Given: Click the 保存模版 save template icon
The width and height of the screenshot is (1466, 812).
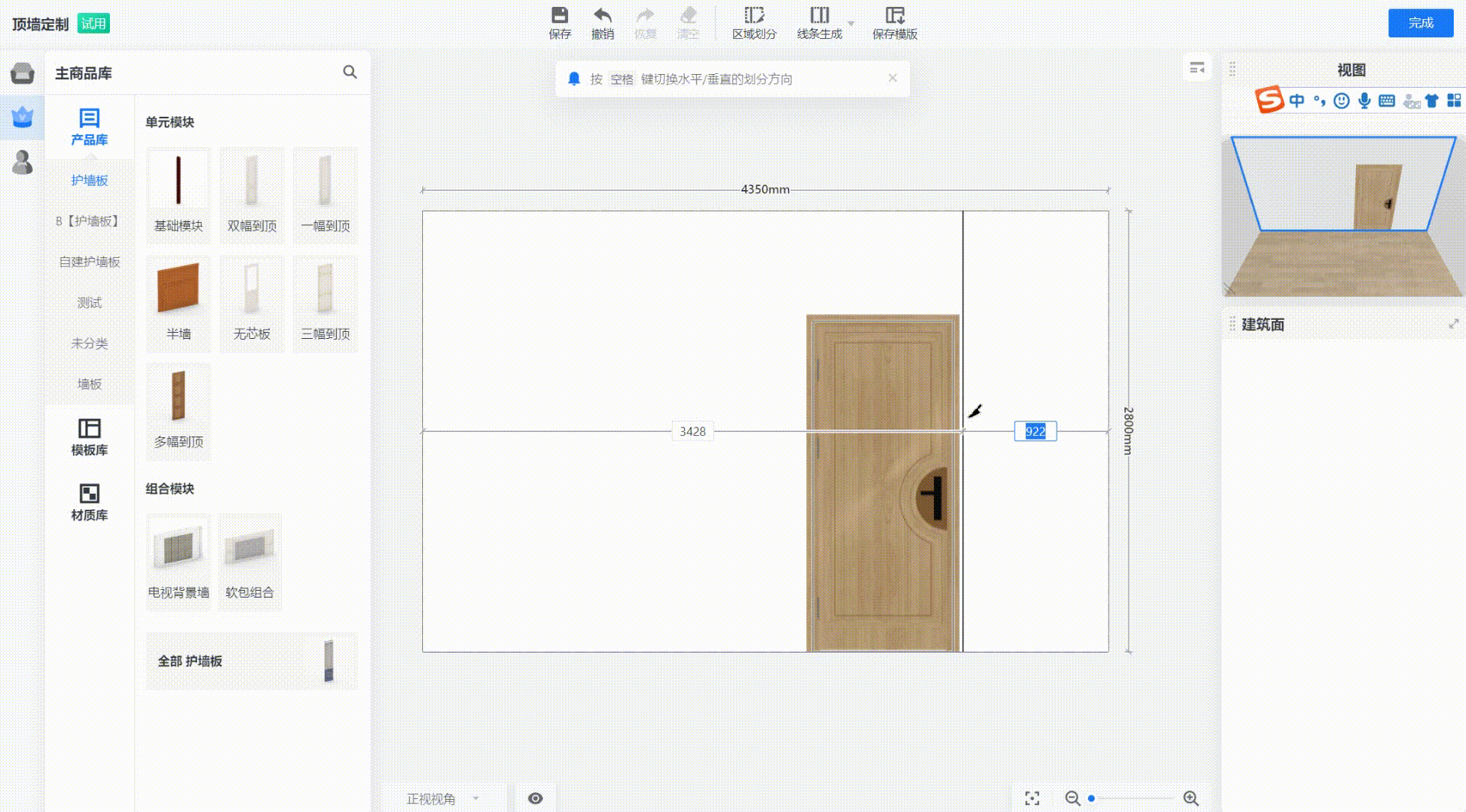Looking at the screenshot, I should click(894, 23).
